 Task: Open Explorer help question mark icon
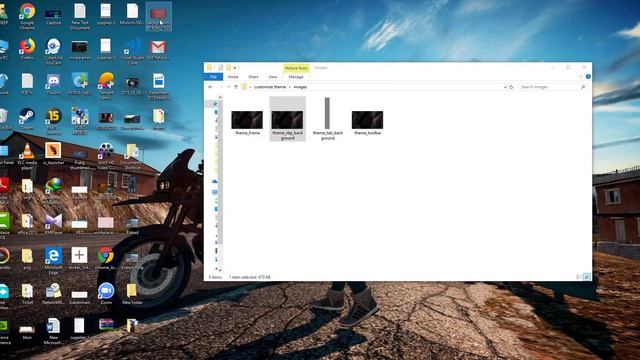pyautogui.click(x=588, y=76)
